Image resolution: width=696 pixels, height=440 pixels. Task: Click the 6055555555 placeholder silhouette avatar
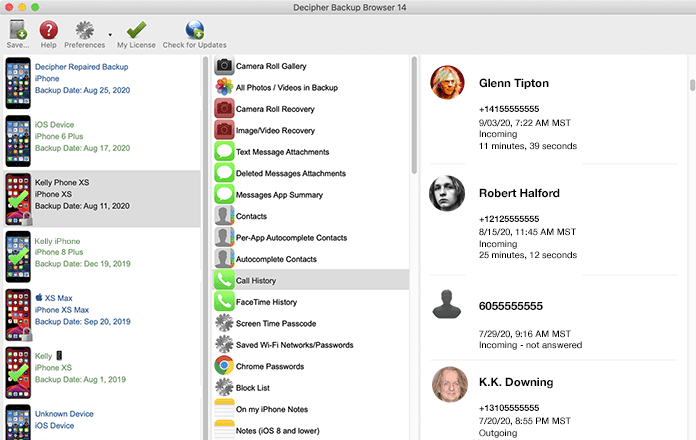[447, 305]
